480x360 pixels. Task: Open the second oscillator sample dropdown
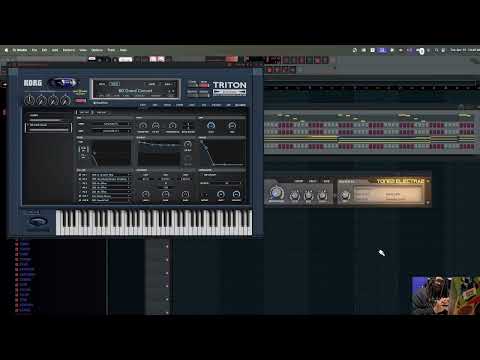click(111, 131)
